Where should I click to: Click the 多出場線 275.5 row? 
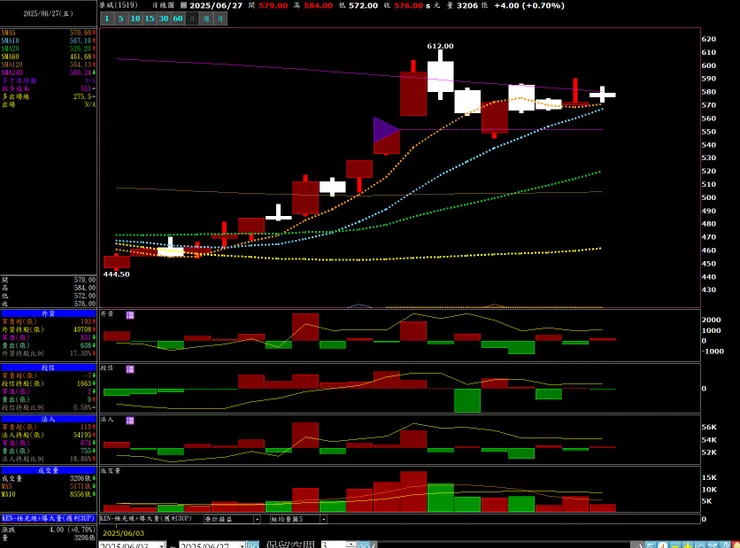[x=48, y=96]
